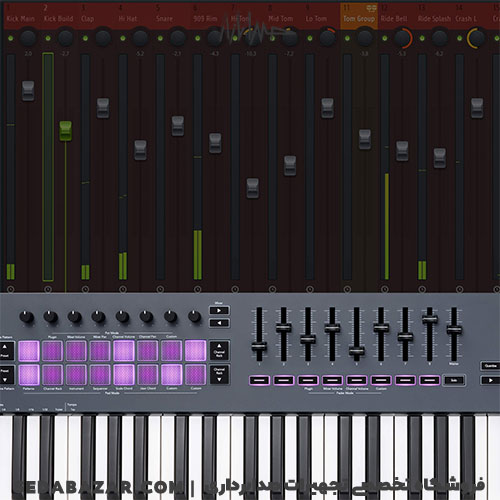Click the Hi Tom volume fader handle
This screenshot has width=500, height=500.
pyautogui.click(x=252, y=188)
